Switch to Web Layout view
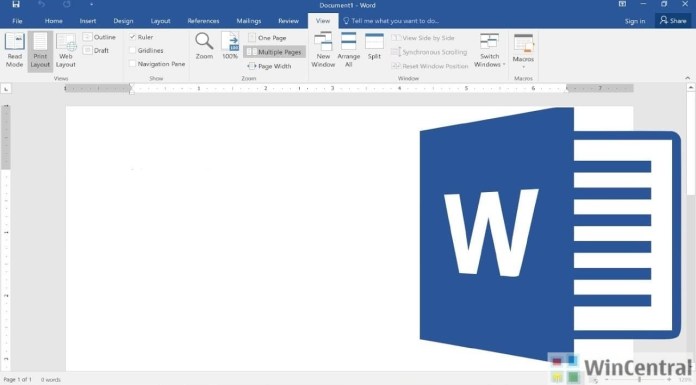 (66, 50)
